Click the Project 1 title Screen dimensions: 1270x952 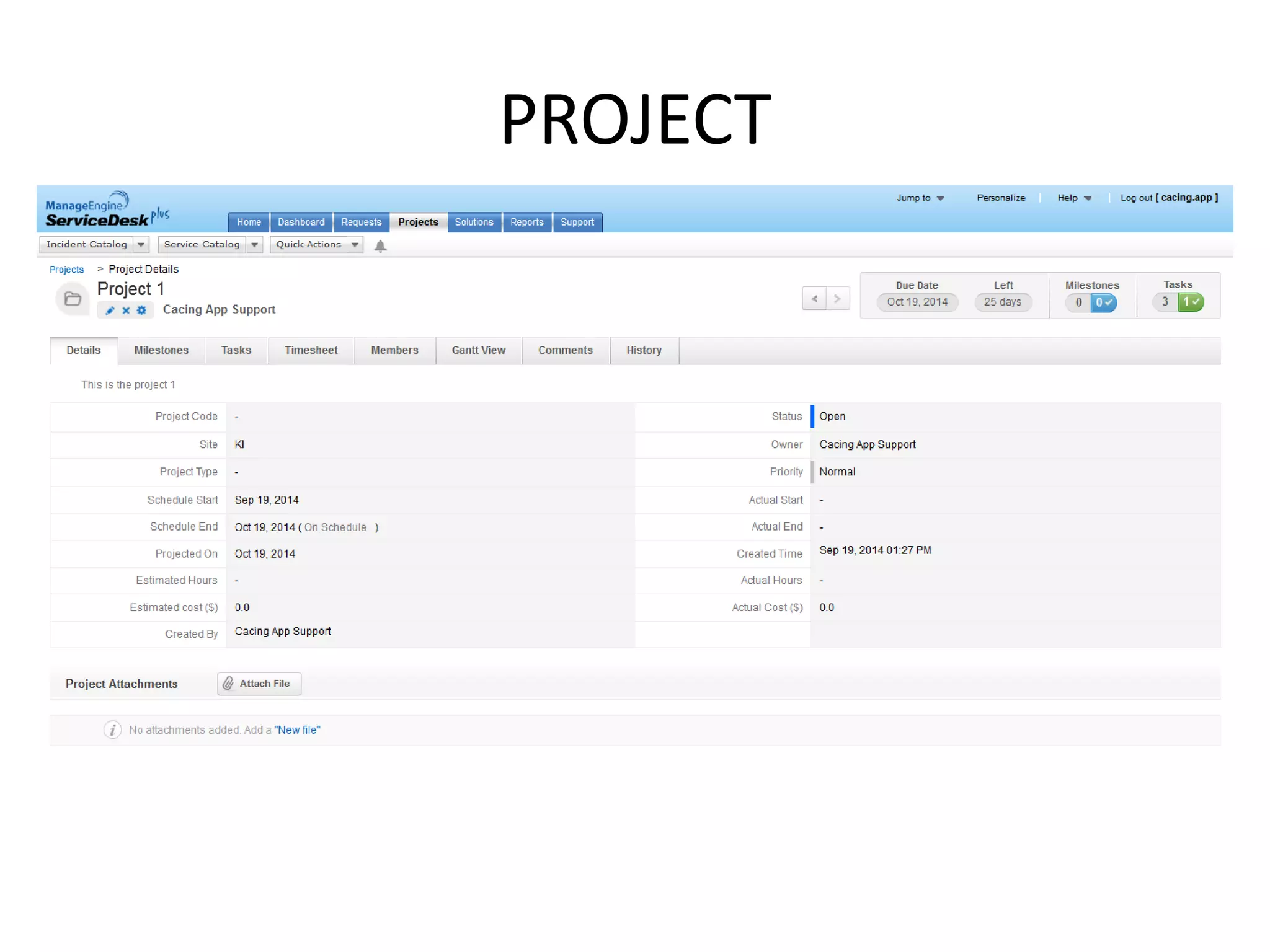131,289
